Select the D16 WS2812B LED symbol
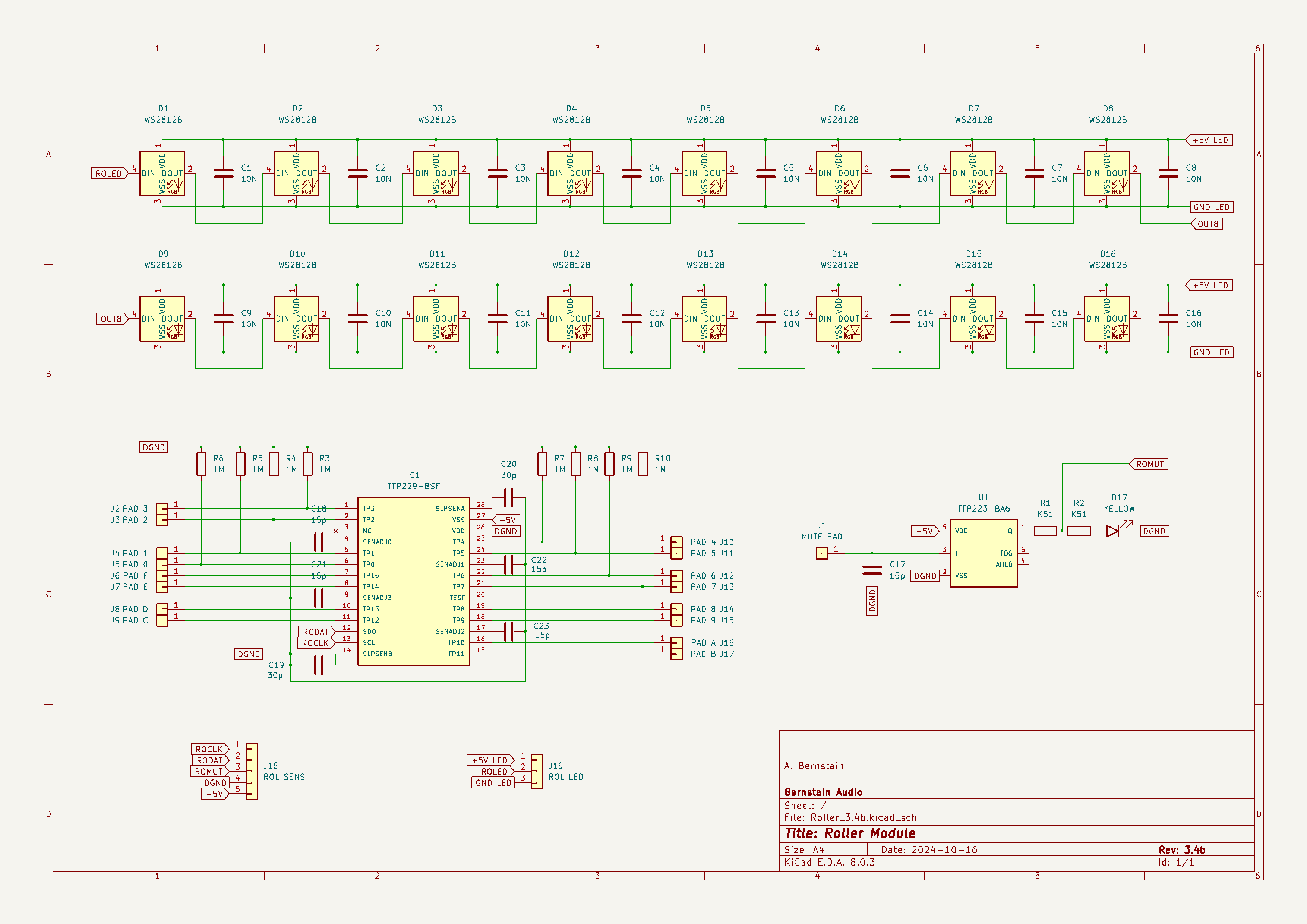Screen dimensions: 1307x924 [x=1106, y=319]
